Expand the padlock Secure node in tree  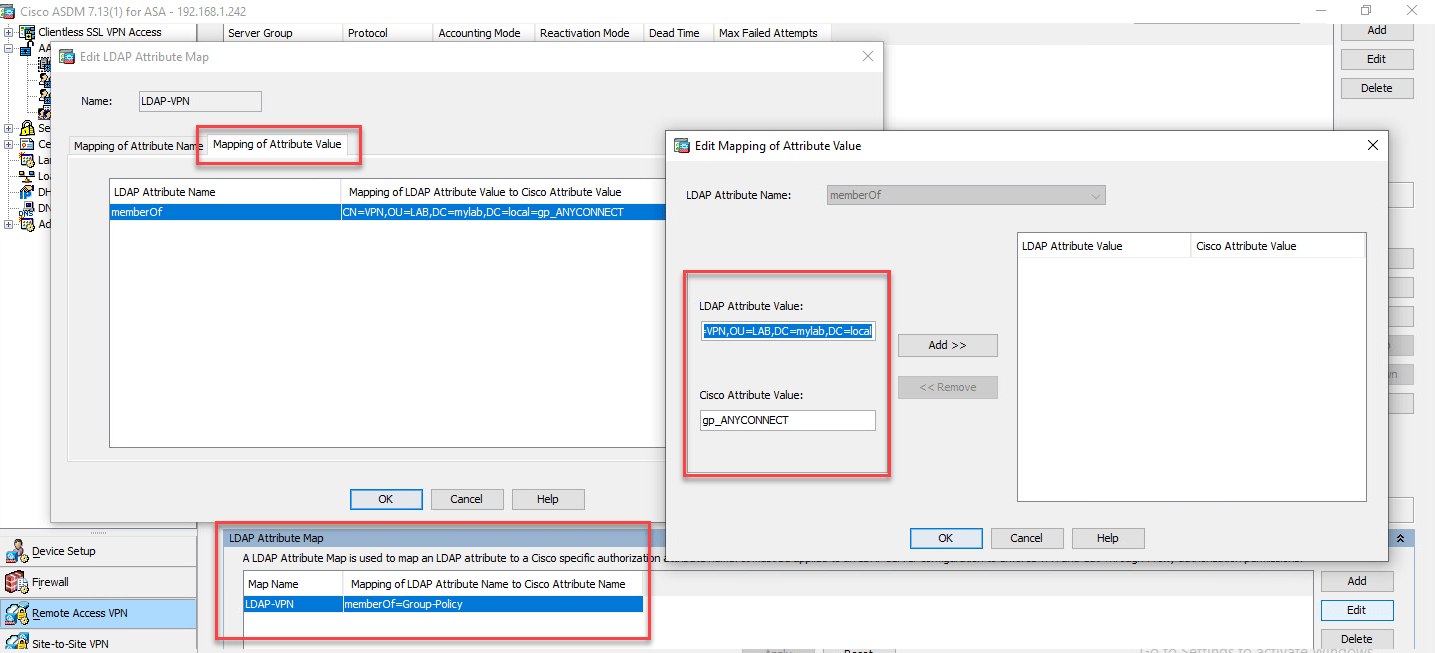(x=8, y=128)
